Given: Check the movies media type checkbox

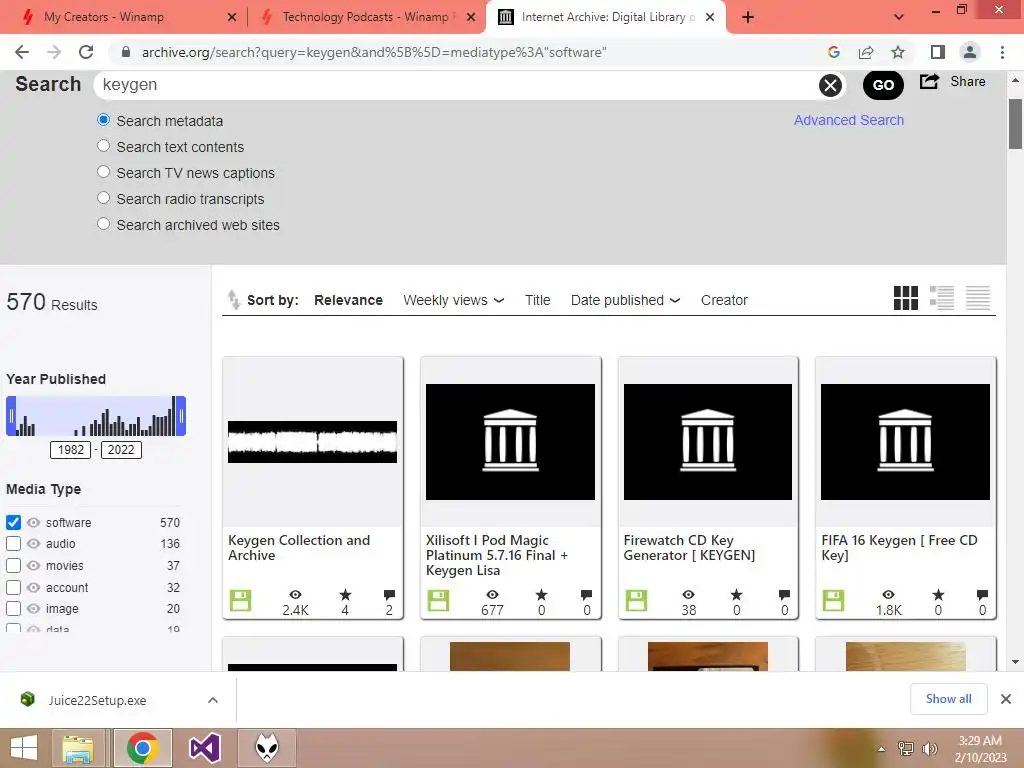Looking at the screenshot, I should coord(14,566).
